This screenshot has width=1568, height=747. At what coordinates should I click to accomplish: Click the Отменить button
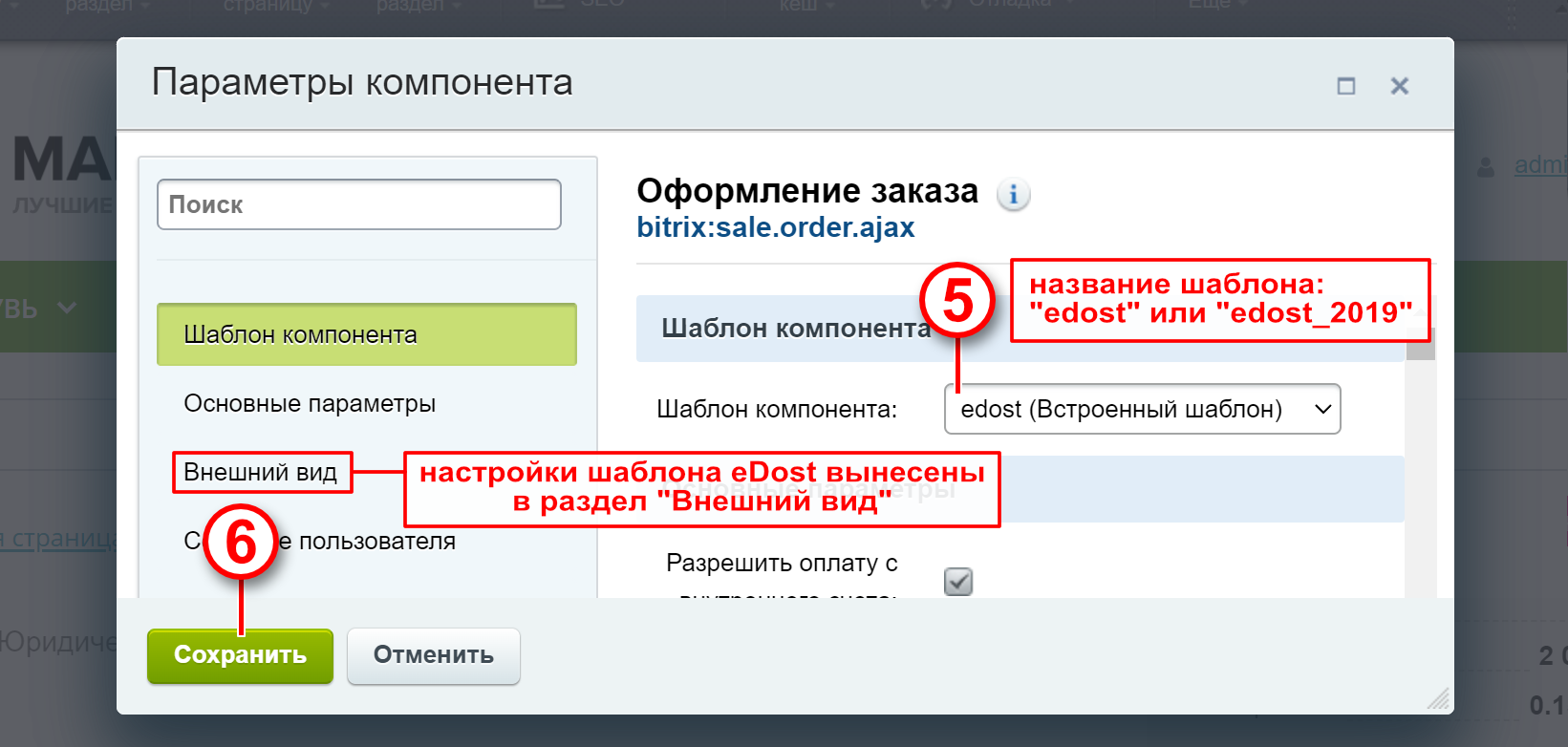coord(434,655)
